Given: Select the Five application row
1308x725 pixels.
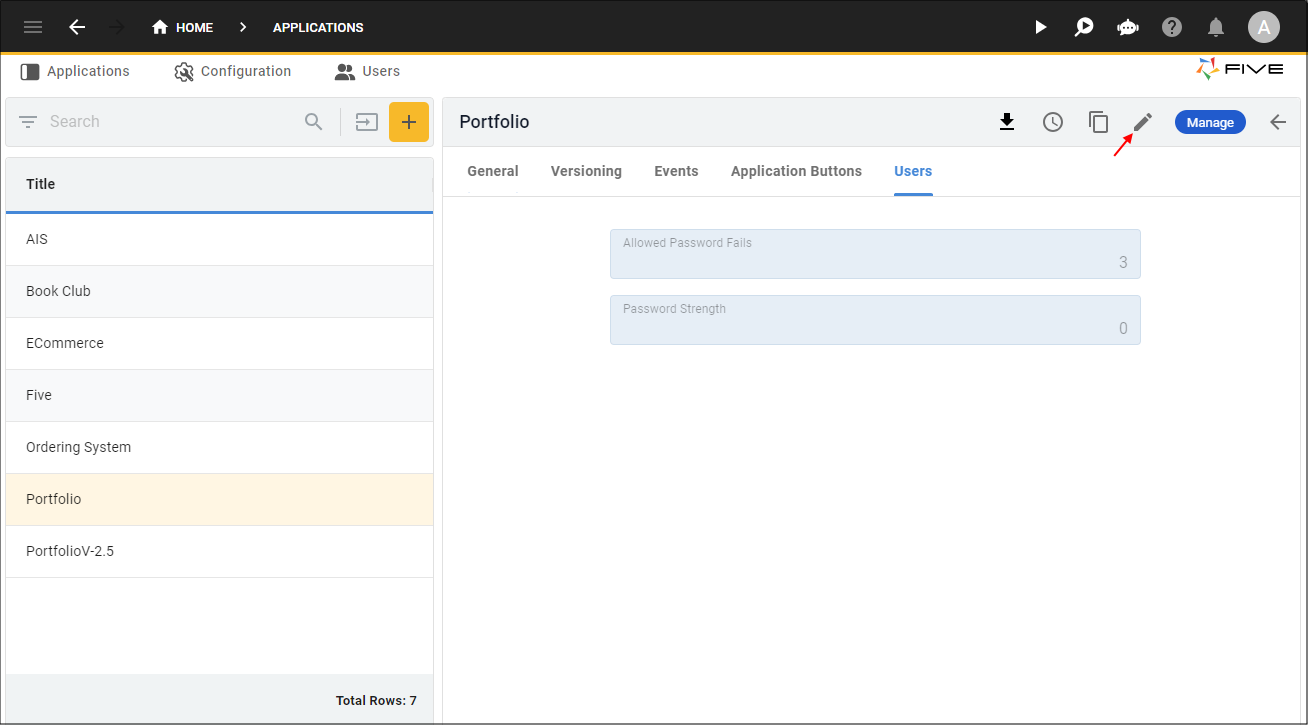Looking at the screenshot, I should (x=219, y=395).
